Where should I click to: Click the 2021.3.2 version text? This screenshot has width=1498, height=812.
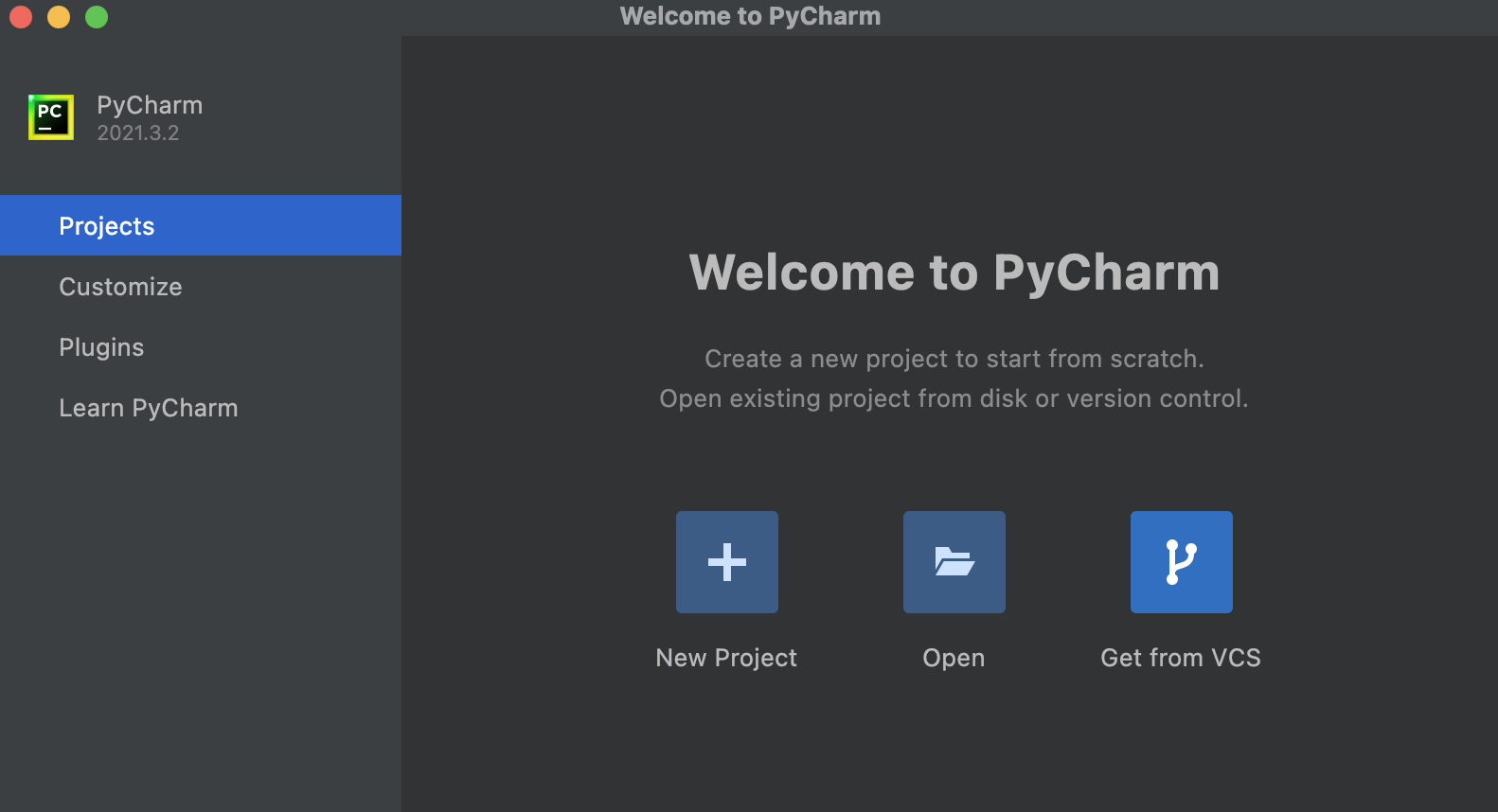tap(138, 133)
